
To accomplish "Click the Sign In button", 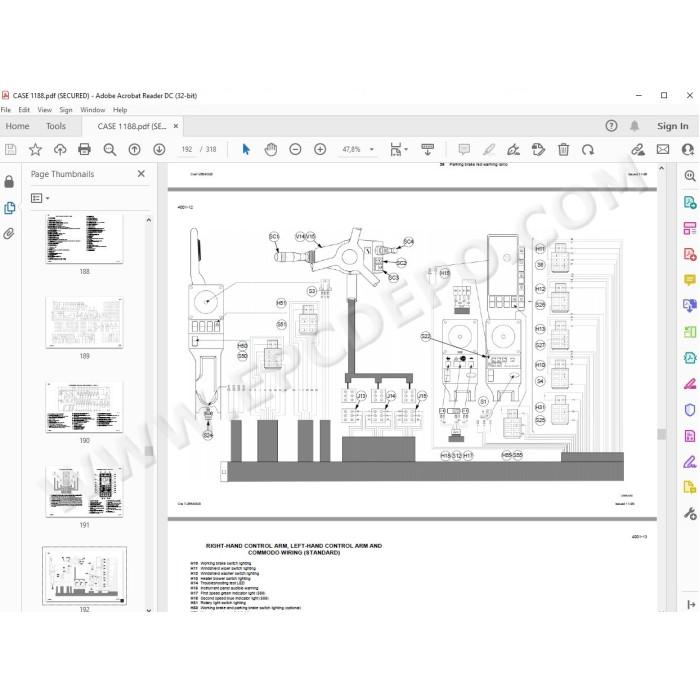I will pyautogui.click(x=672, y=126).
